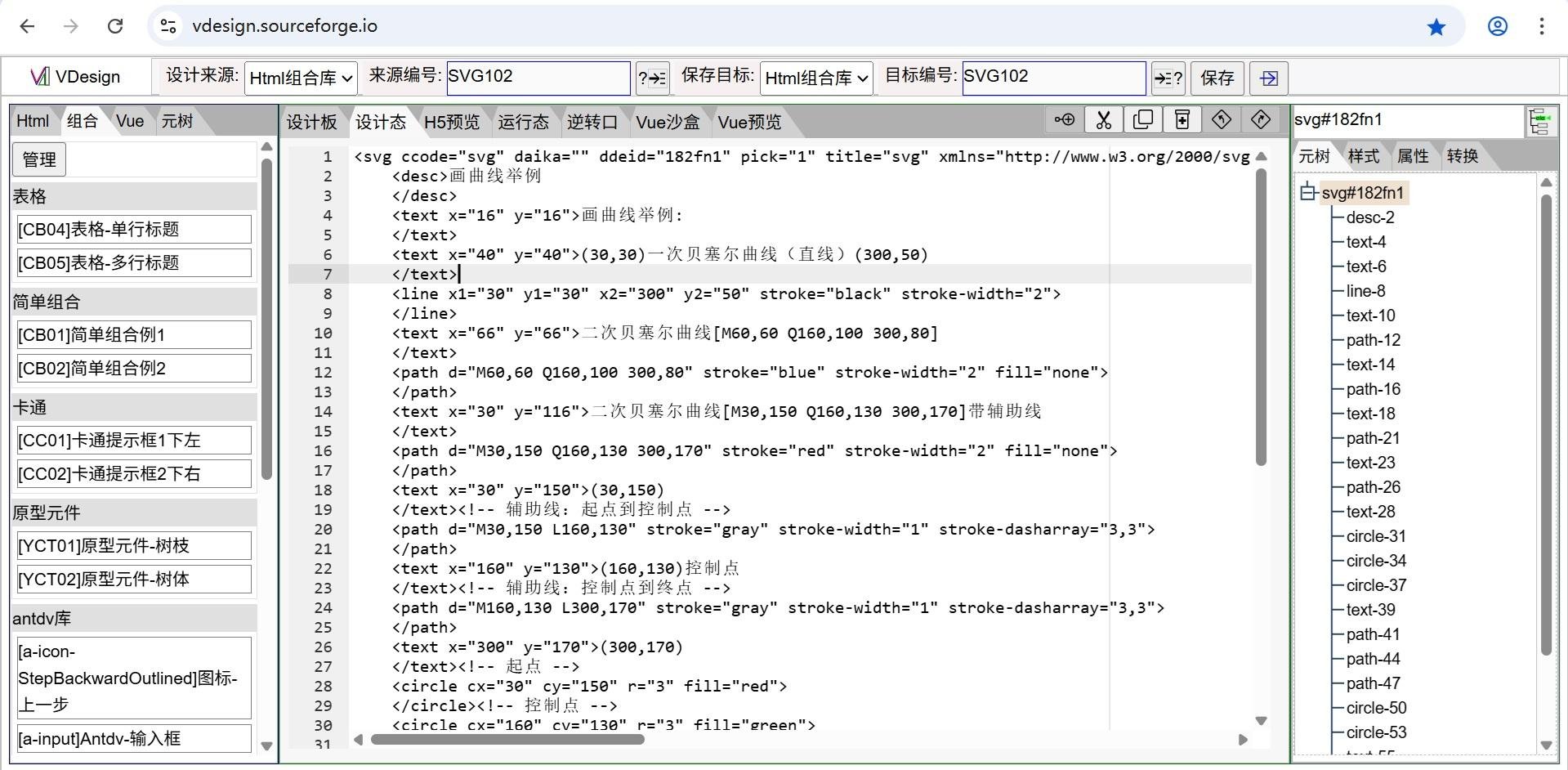Viewport: 1568px width, 770px height.
Task: Open the H5预览 tab
Action: click(451, 122)
